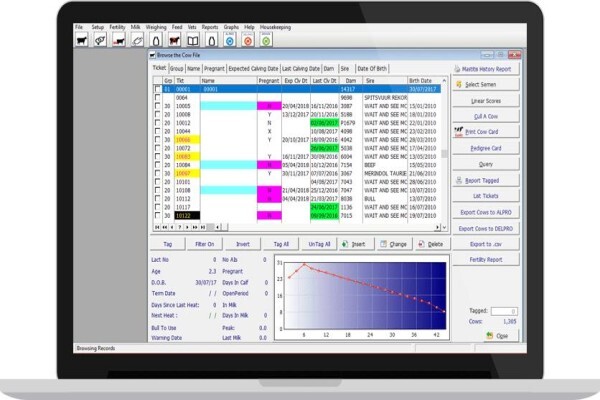Click the Cull A Cow button
The height and width of the screenshot is (400, 600).
pos(486,116)
